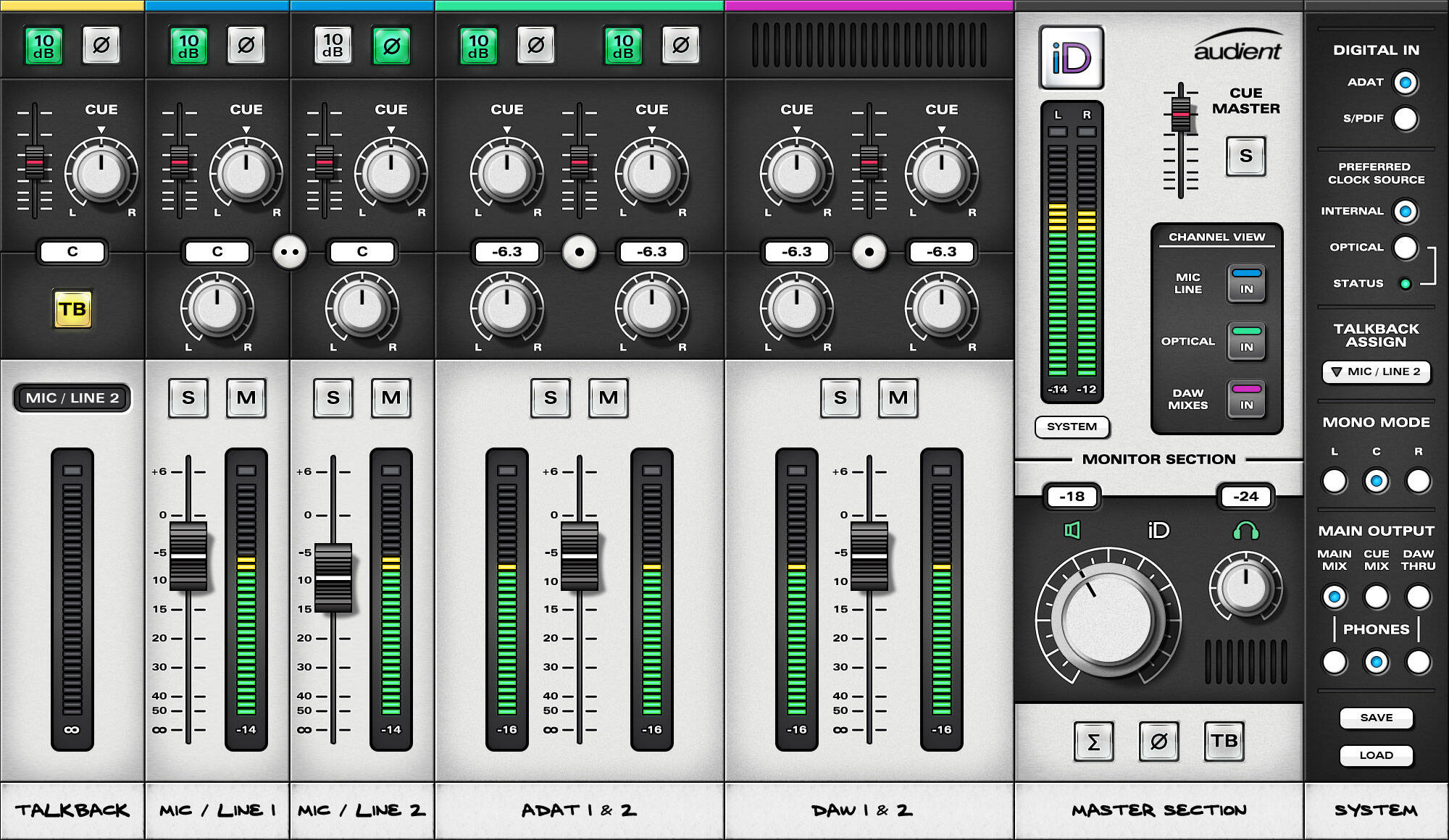
Task: Choose Internal clock source
Action: (1406, 211)
